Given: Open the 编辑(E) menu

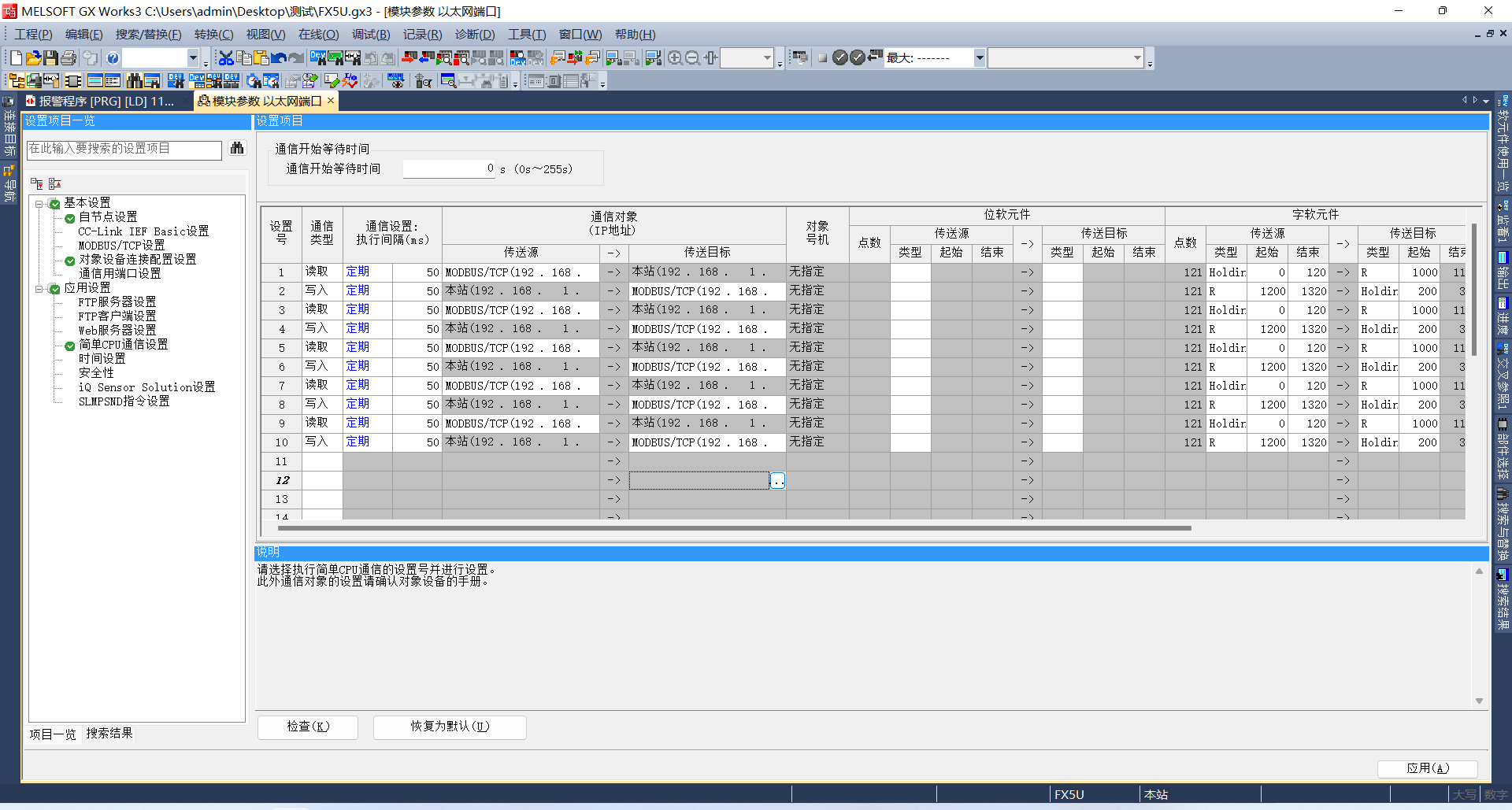Looking at the screenshot, I should coord(83,35).
